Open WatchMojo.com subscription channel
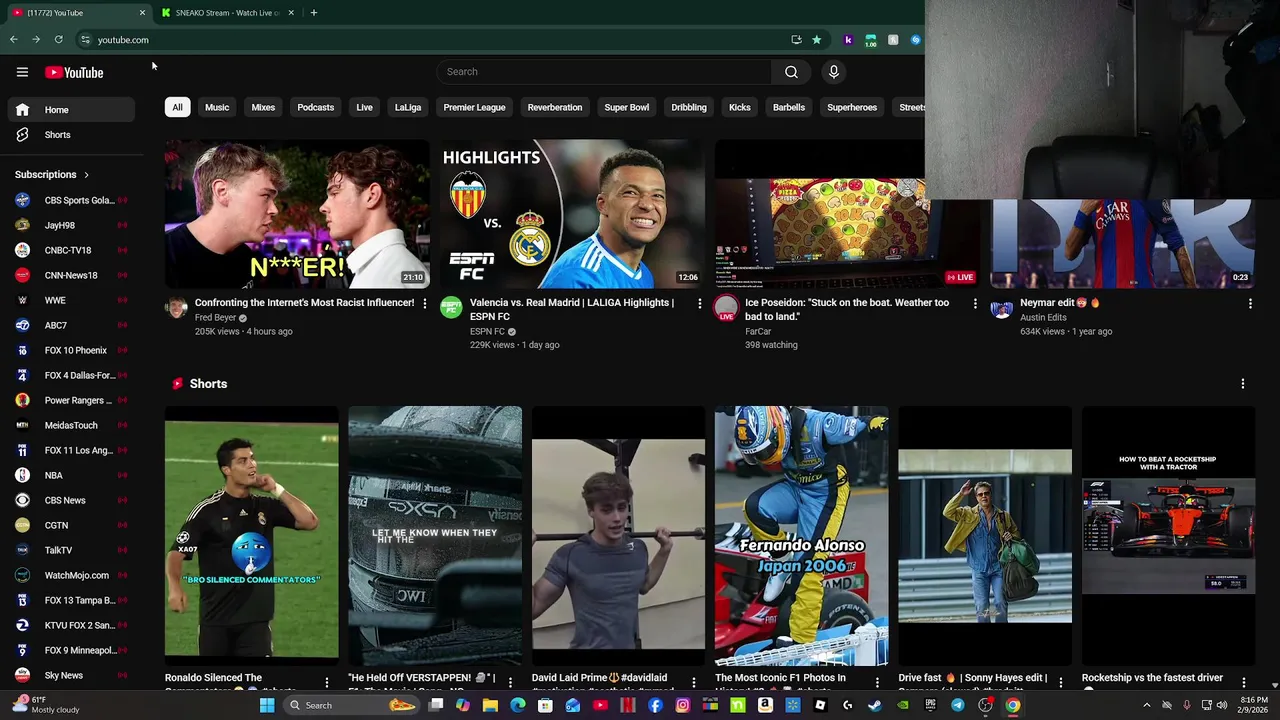The image size is (1280, 720). [71, 575]
